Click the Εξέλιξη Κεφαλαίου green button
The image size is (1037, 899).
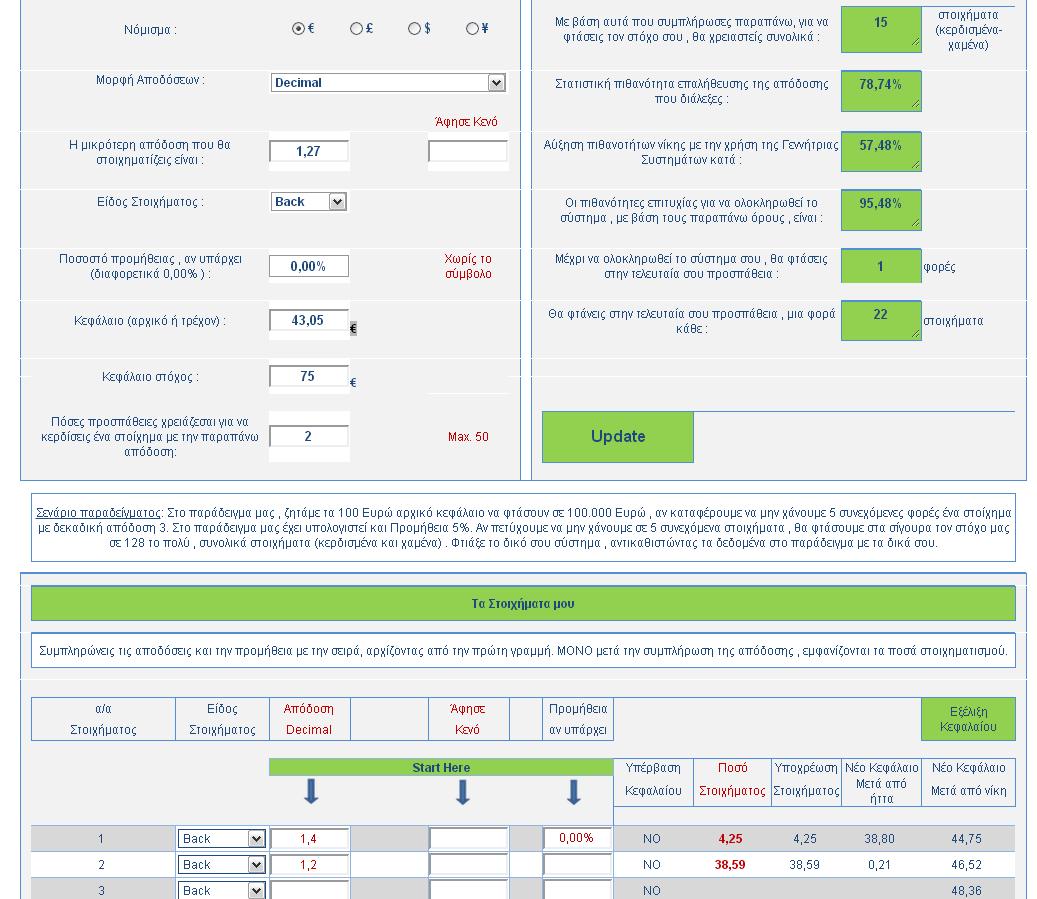[968, 719]
